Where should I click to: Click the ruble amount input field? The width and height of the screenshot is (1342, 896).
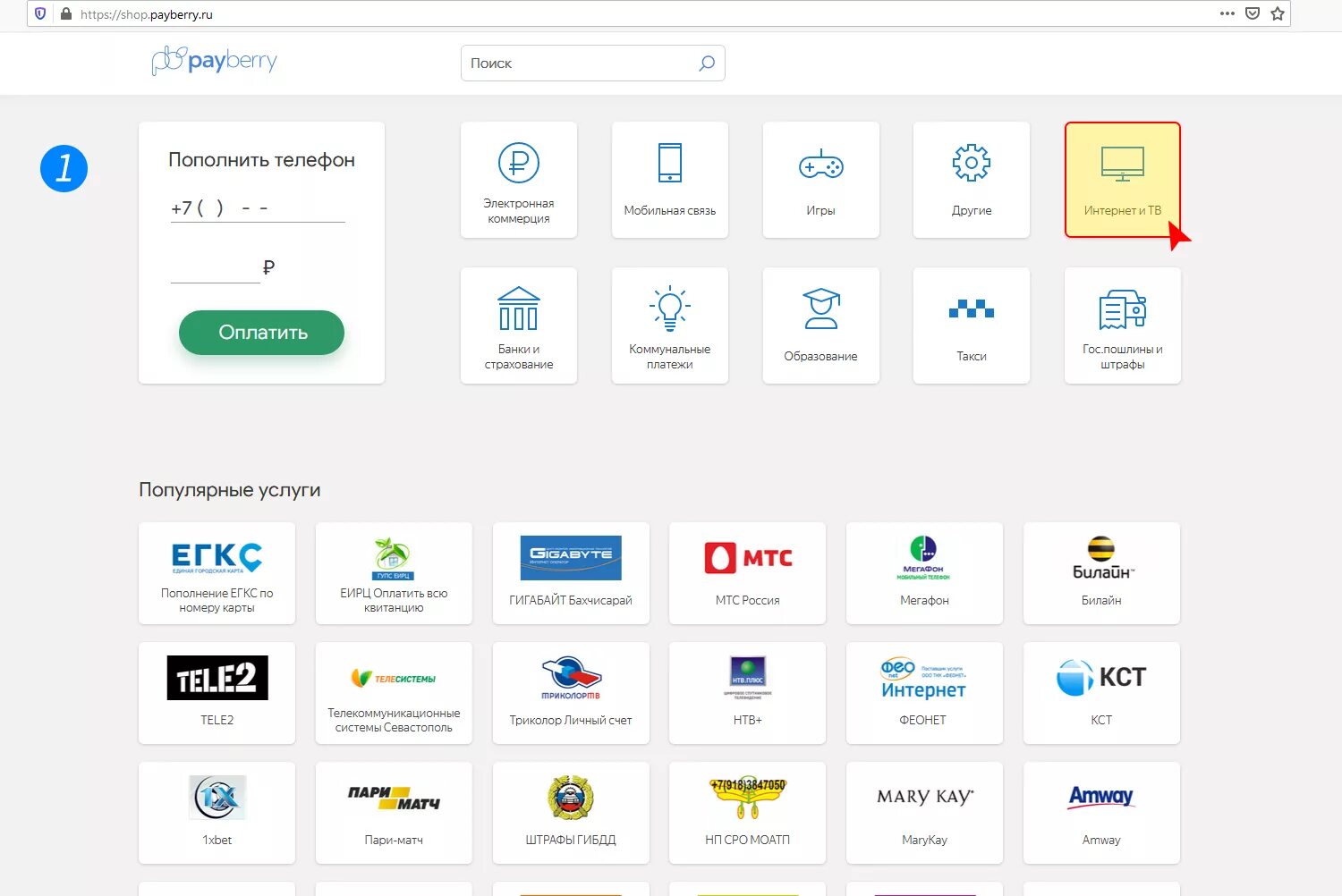coord(215,268)
